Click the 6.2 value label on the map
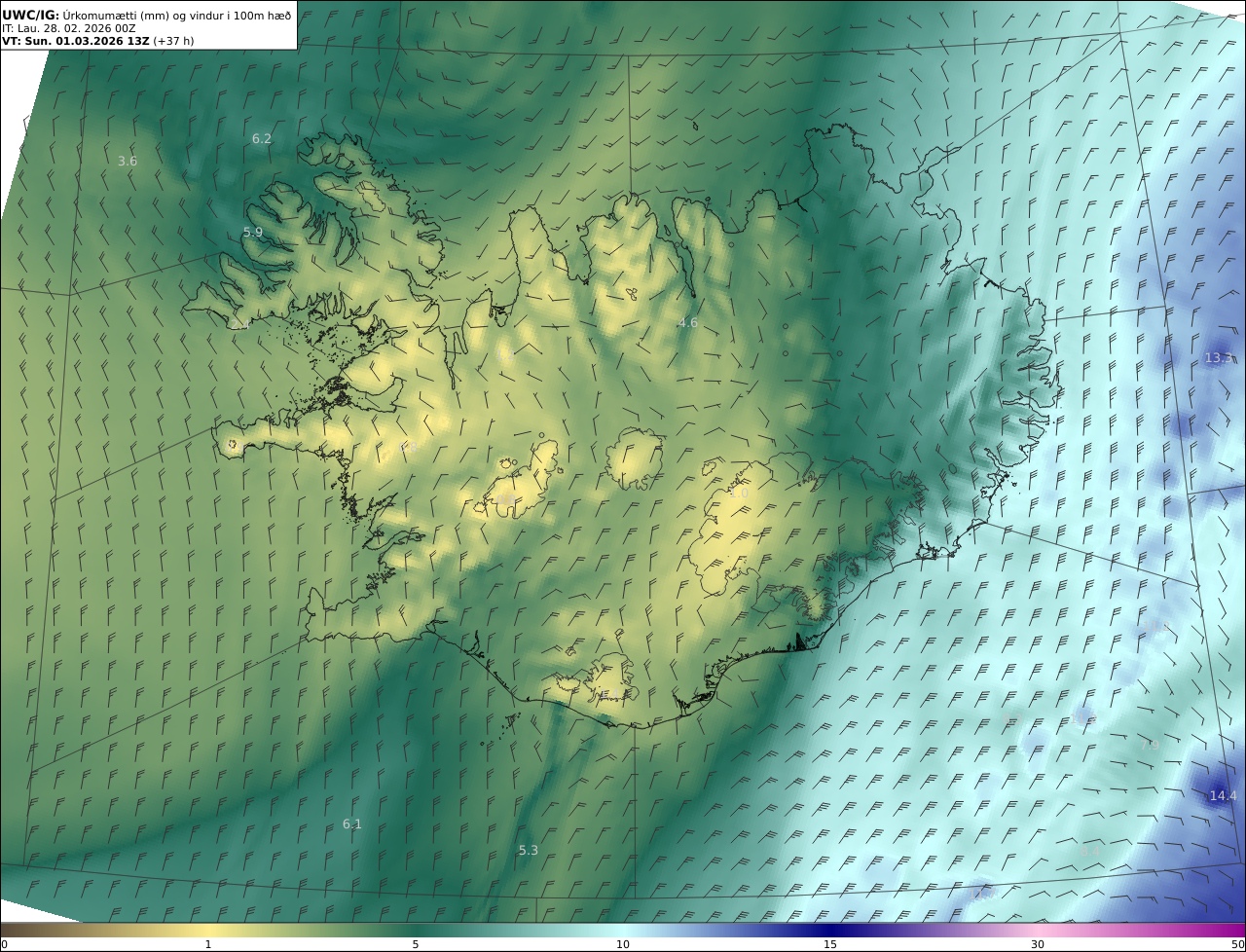This screenshot has width=1246, height=952. (262, 139)
